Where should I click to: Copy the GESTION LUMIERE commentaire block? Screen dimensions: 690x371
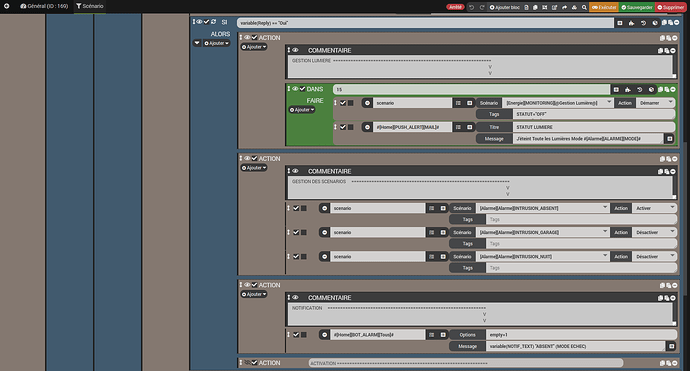[x=660, y=51]
